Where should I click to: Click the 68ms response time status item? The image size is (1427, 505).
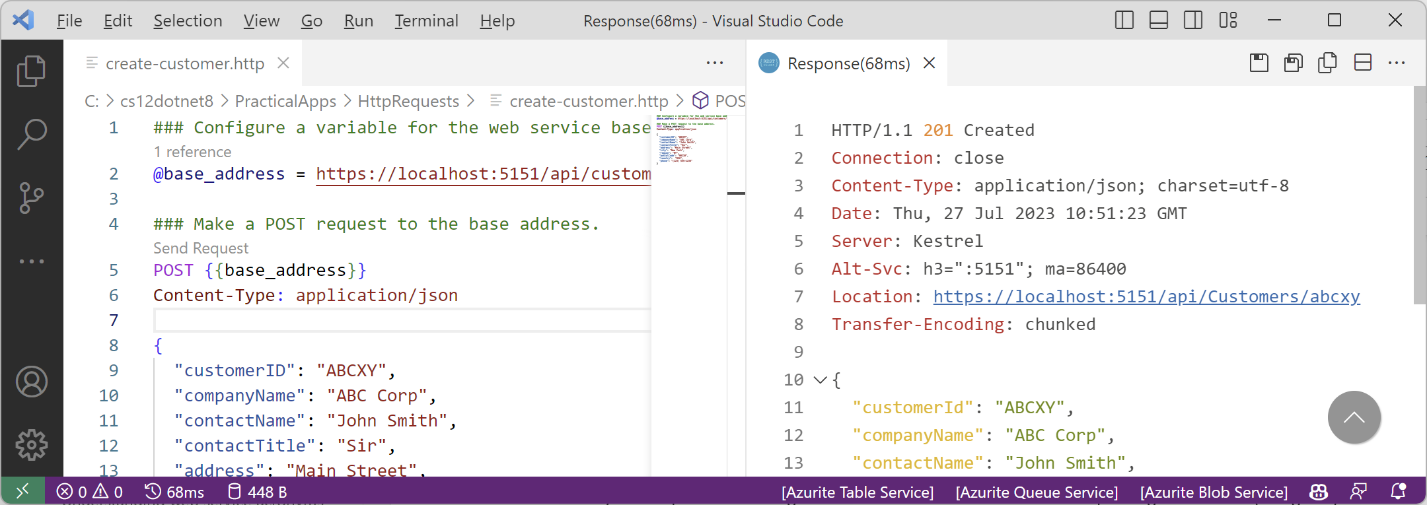click(175, 492)
